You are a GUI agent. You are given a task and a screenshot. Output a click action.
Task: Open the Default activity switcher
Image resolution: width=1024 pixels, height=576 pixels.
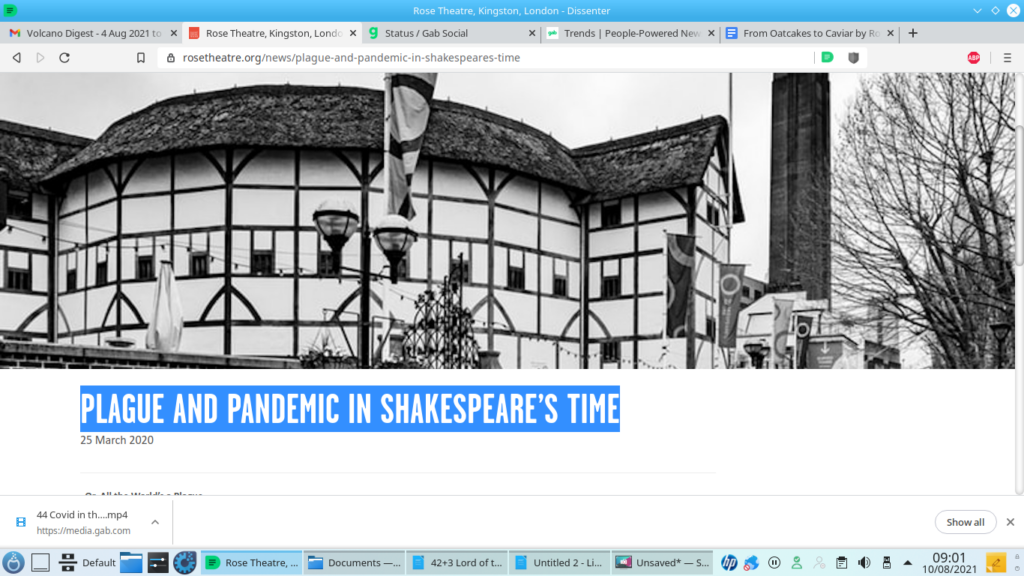(x=87, y=562)
